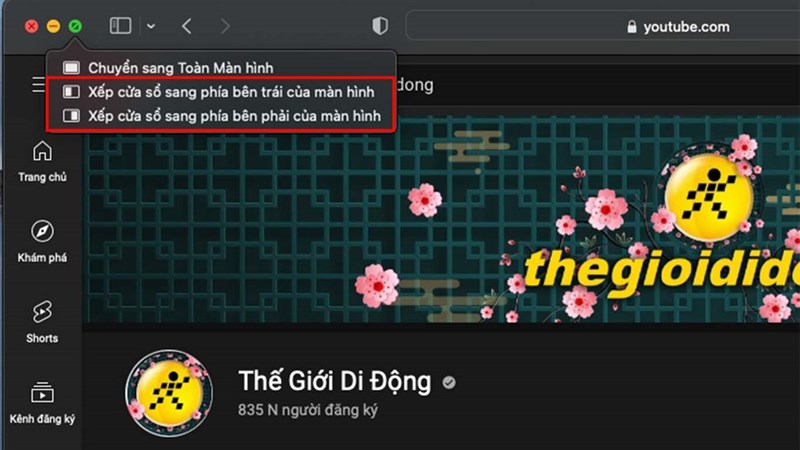Open Kênh đăng ký subscriptions icon

tap(42, 403)
